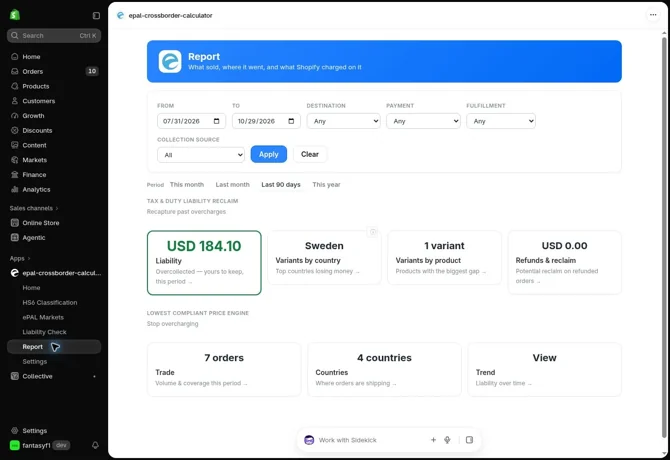Click the Orders count badge 10
Screen dimensions: 670x460
tap(92, 71)
